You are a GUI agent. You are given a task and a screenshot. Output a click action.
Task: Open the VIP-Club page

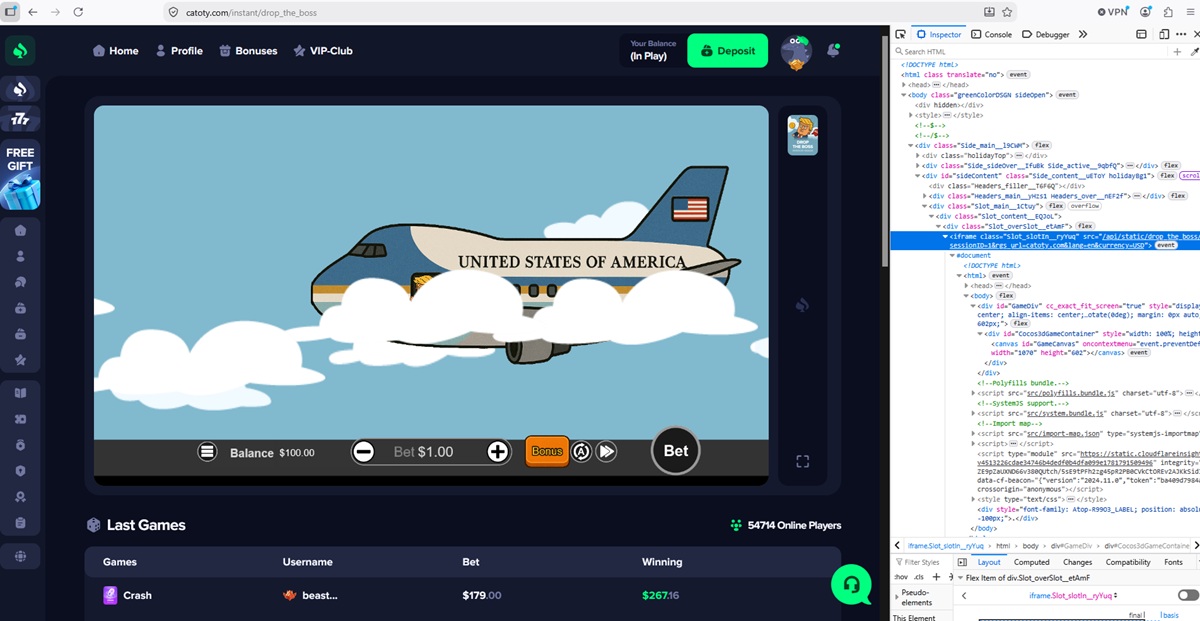323,51
